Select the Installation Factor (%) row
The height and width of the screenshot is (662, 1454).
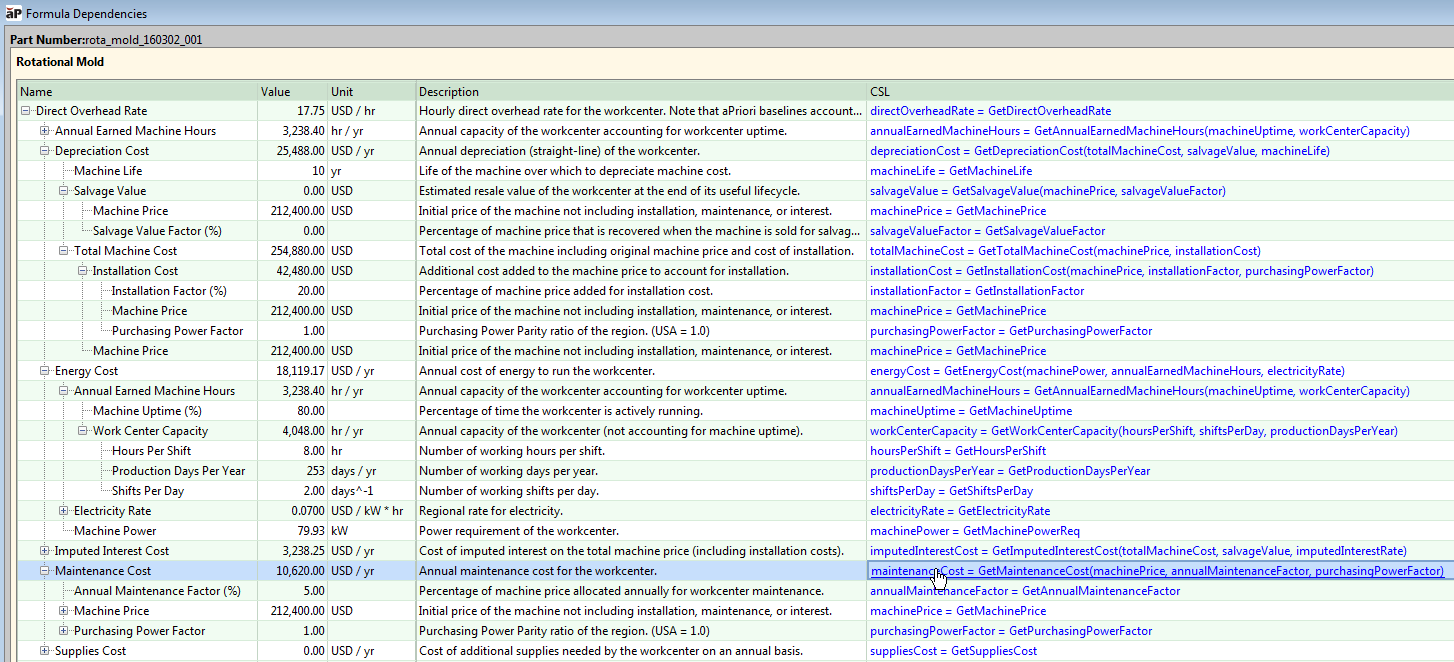(x=169, y=291)
